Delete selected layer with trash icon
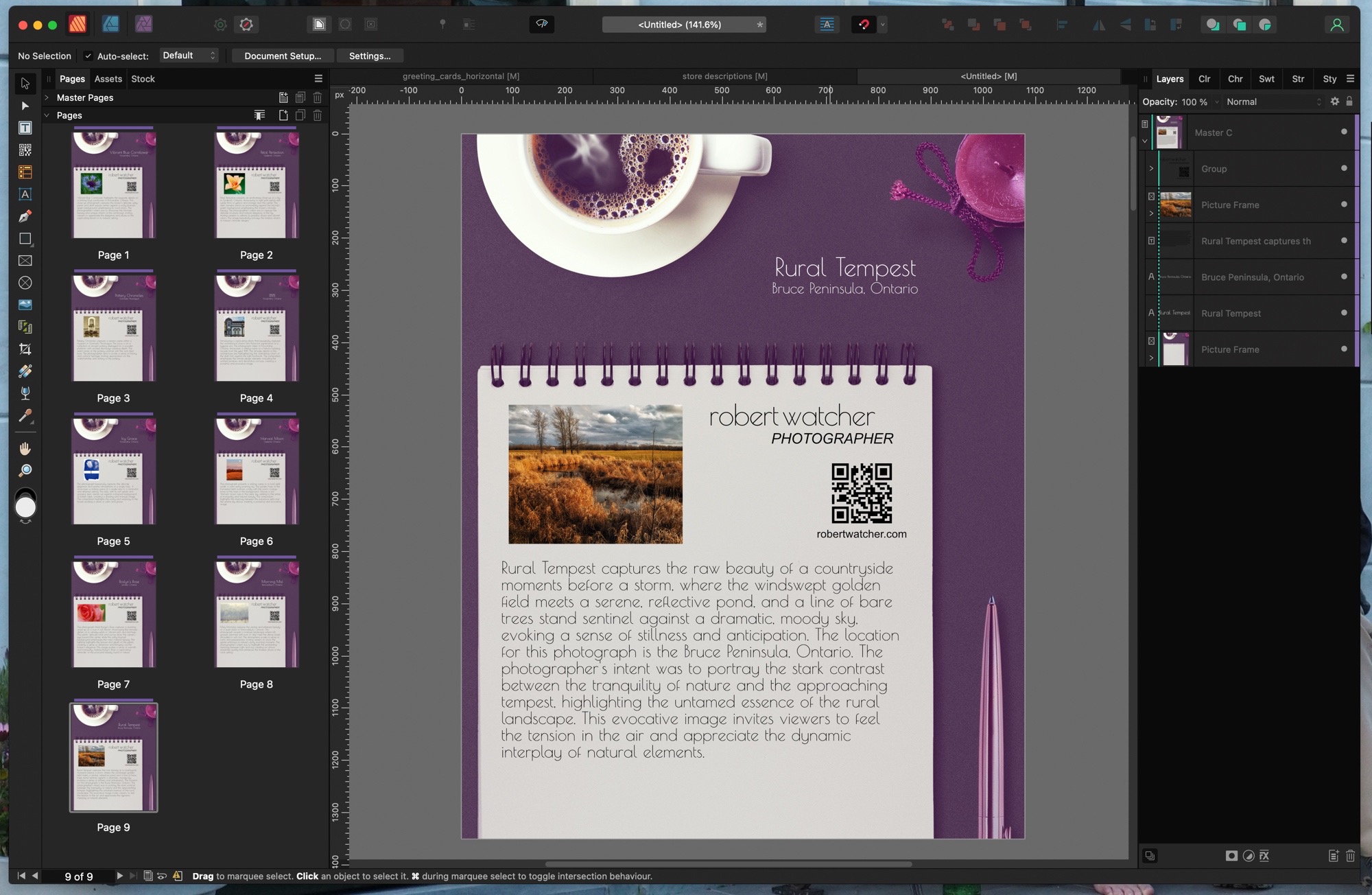Screen dimensions: 1372x895 (x=1350, y=856)
